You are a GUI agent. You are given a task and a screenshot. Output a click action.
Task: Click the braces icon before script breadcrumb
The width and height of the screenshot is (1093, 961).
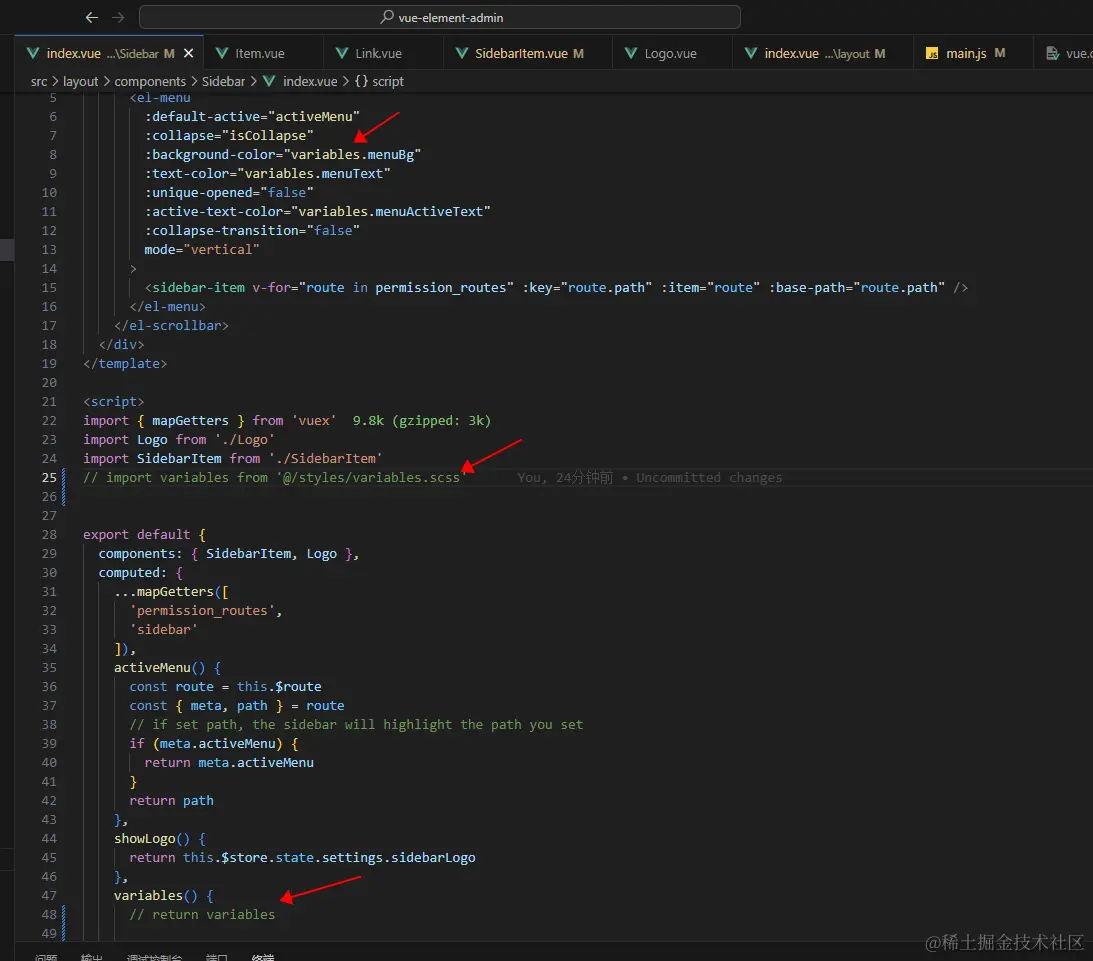[x=361, y=82]
